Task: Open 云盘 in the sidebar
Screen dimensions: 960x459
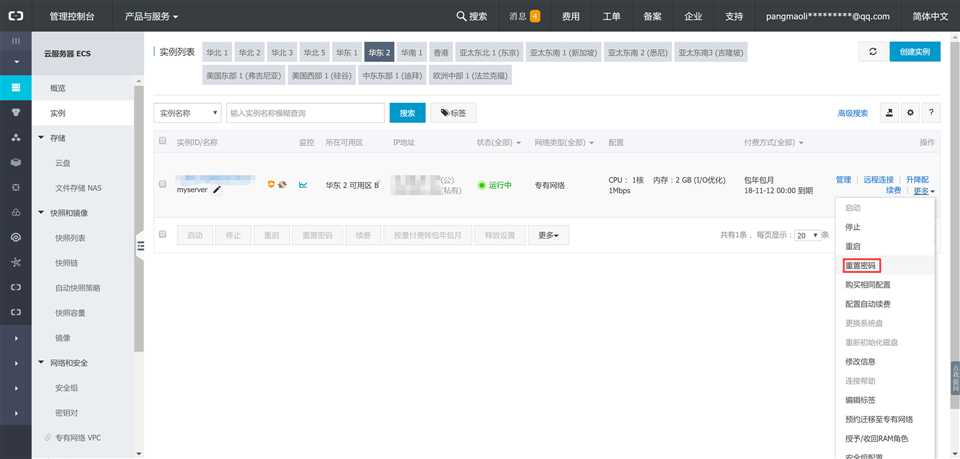Action: [62, 163]
